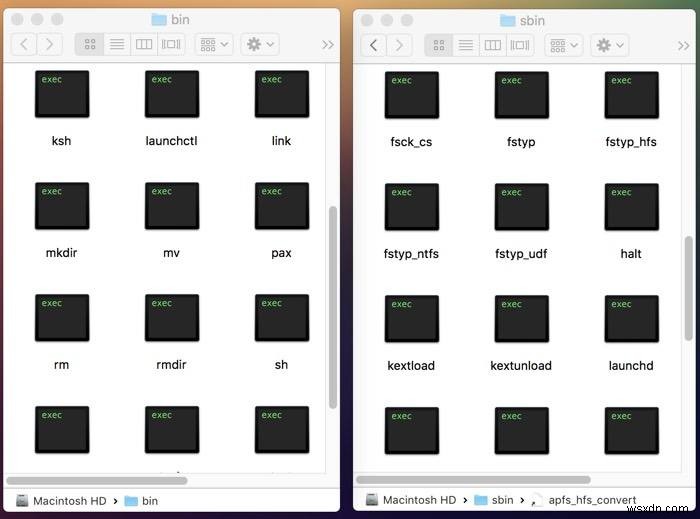Click the "launchd" file name label
700x519 pixels.
pyautogui.click(x=631, y=365)
